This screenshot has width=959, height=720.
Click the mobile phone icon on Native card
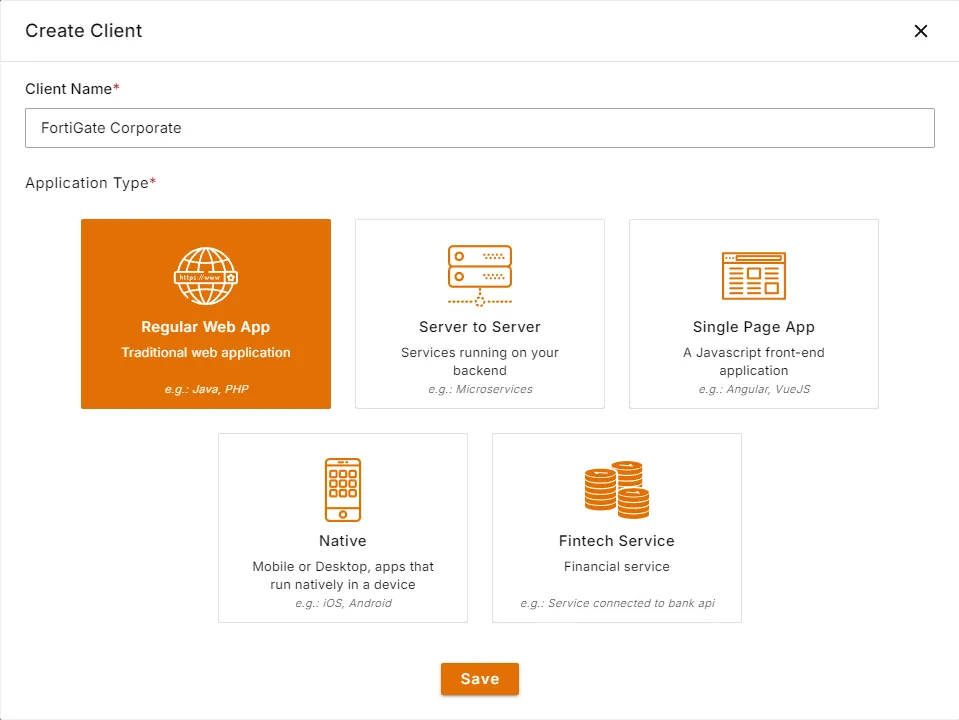(343, 489)
